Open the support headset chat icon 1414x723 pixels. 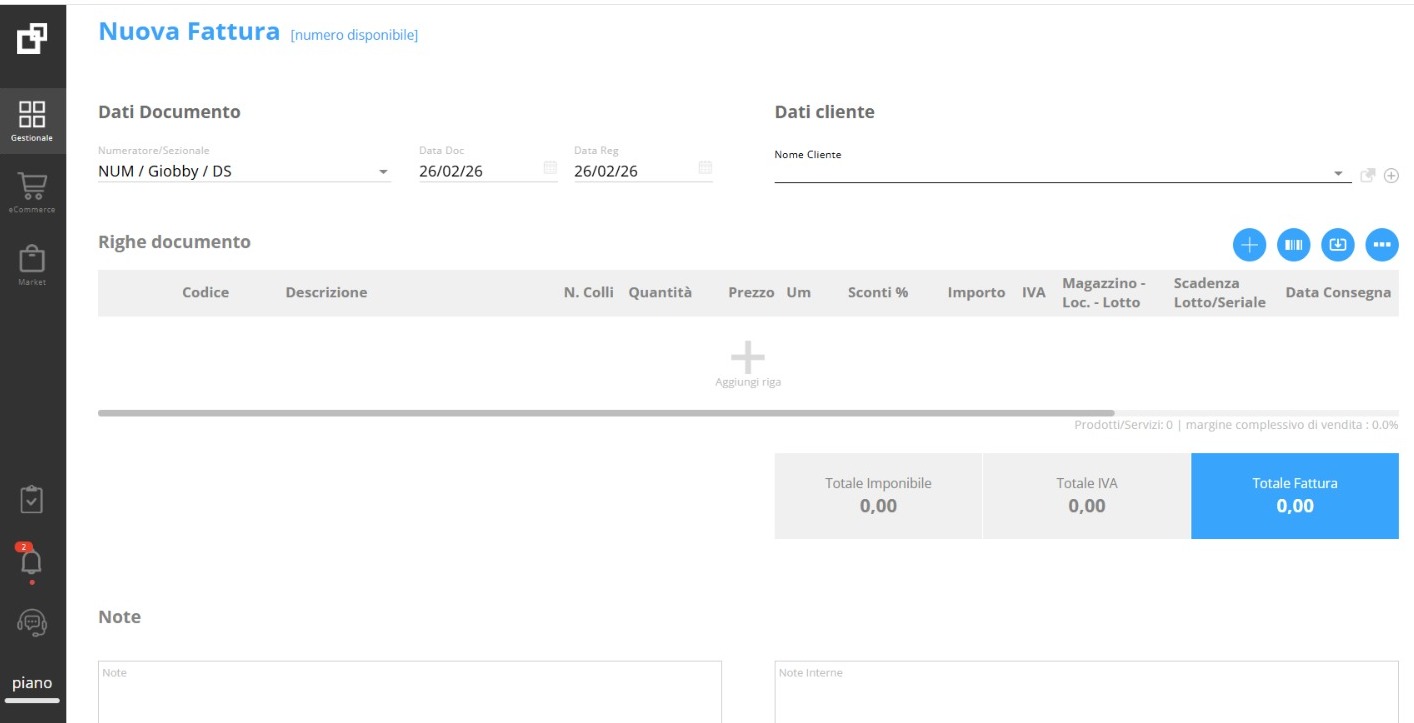pyautogui.click(x=32, y=623)
